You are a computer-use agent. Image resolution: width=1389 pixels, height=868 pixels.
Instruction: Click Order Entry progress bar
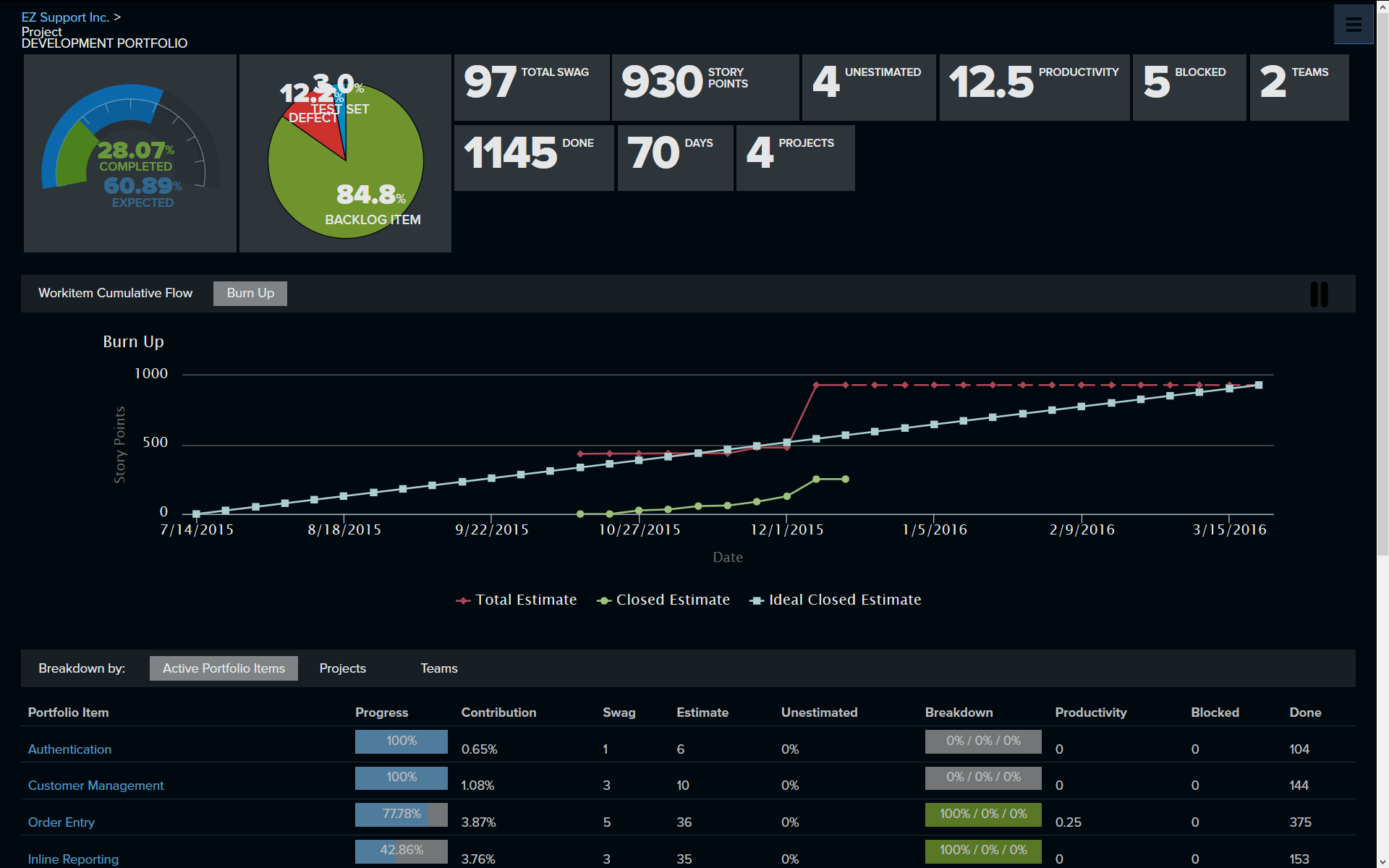[x=401, y=814]
